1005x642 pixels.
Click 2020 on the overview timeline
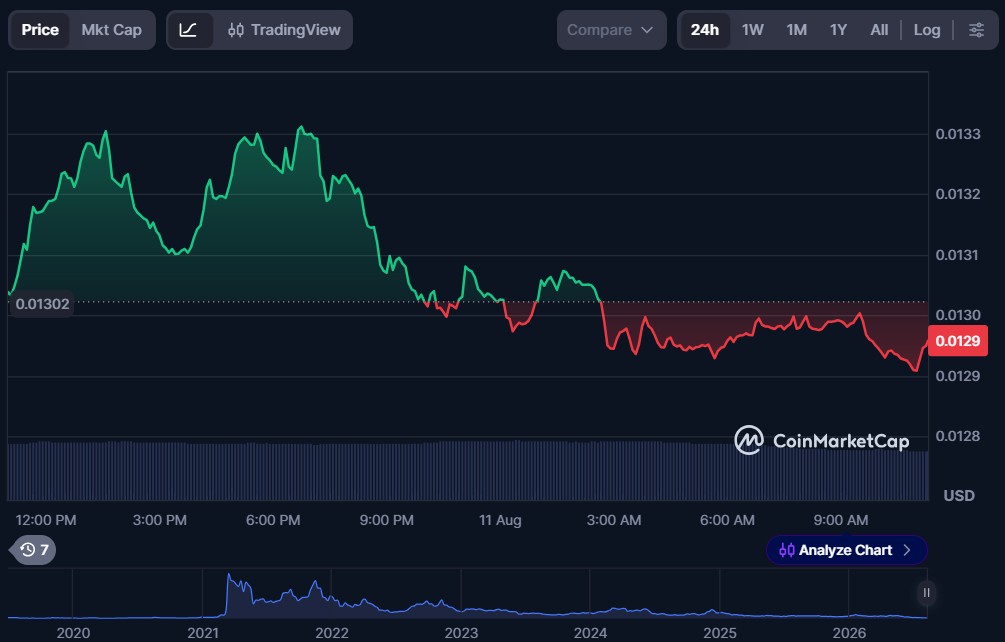coord(73,633)
